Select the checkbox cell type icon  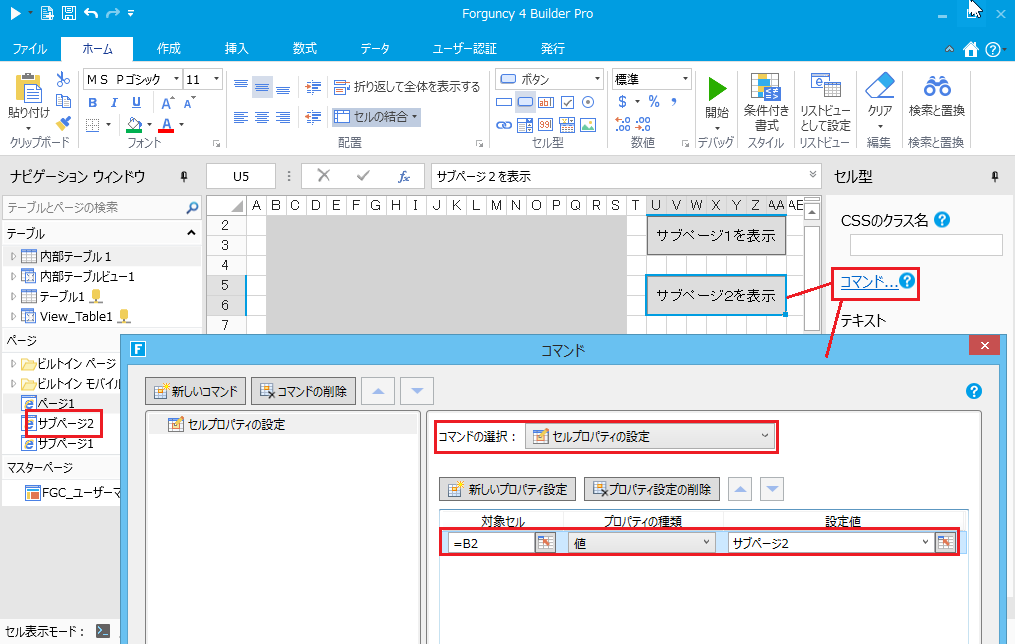(567, 102)
